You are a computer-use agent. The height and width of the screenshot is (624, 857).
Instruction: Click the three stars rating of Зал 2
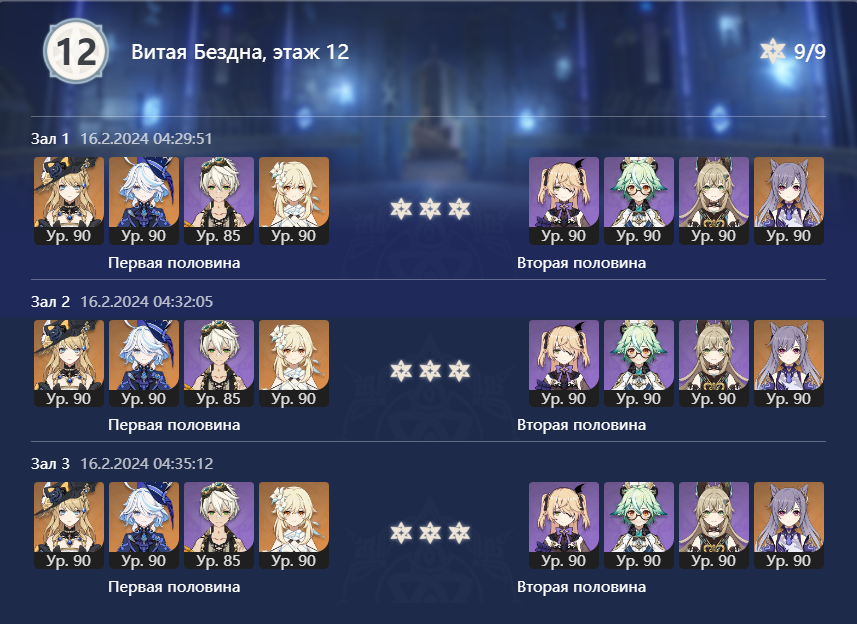tap(430, 371)
